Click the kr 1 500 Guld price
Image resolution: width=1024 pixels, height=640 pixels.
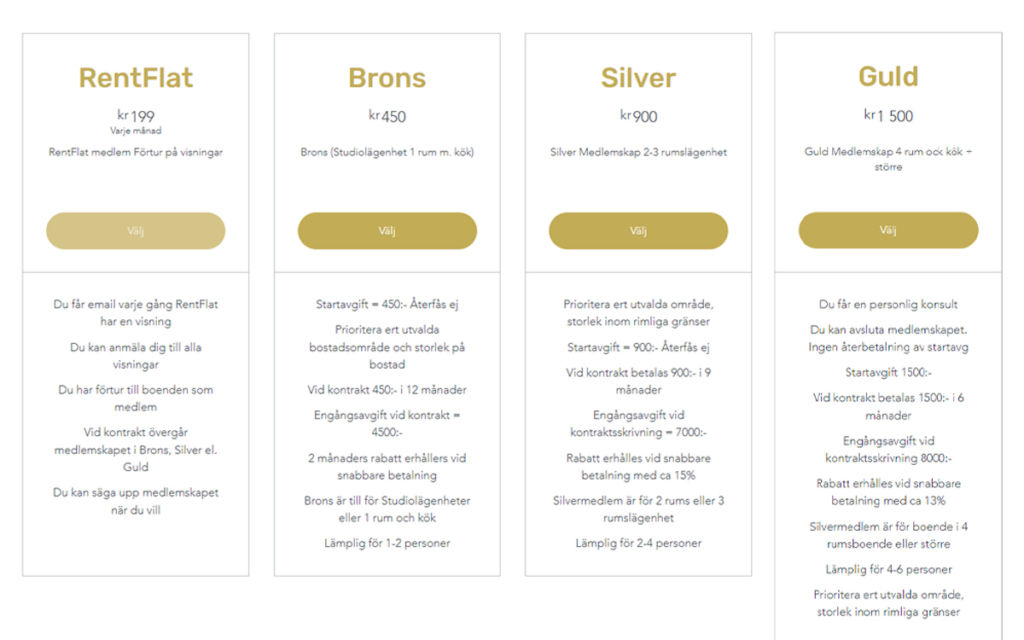click(888, 116)
